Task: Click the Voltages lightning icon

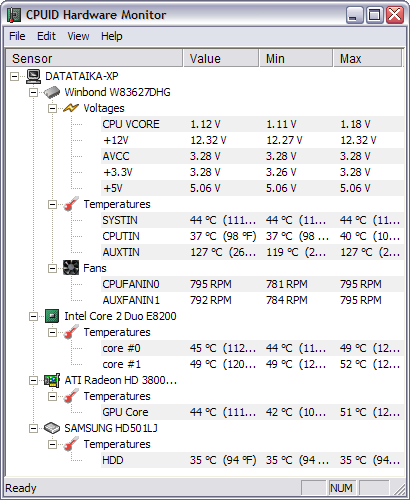Action: [x=71, y=108]
